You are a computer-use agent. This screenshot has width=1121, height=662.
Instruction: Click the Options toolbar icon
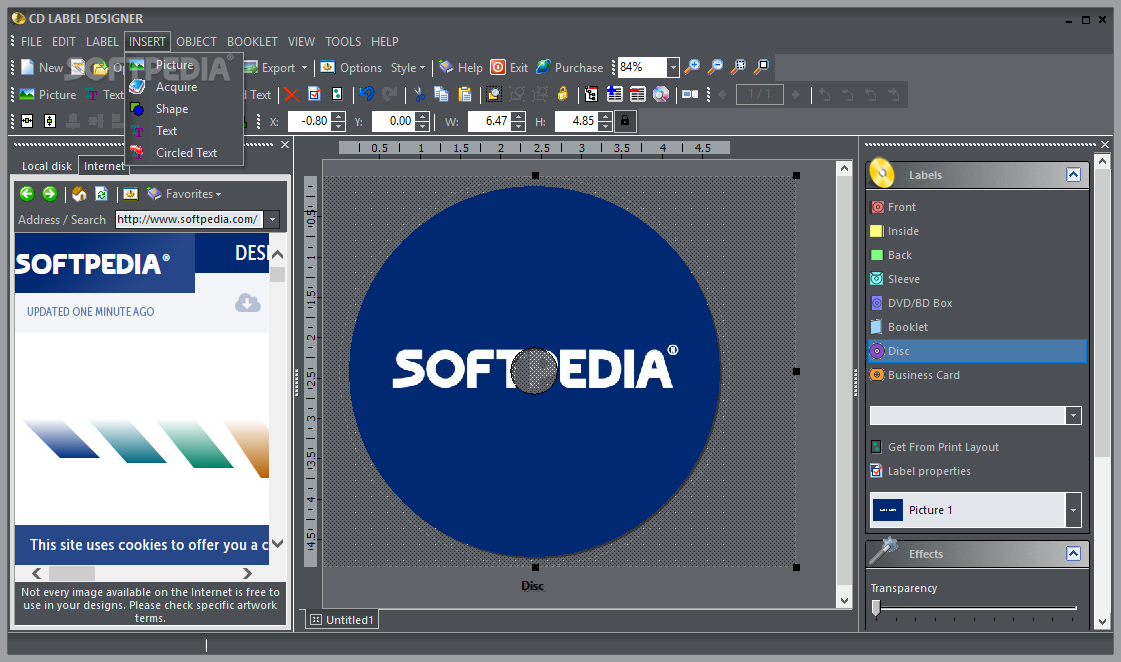(x=351, y=67)
